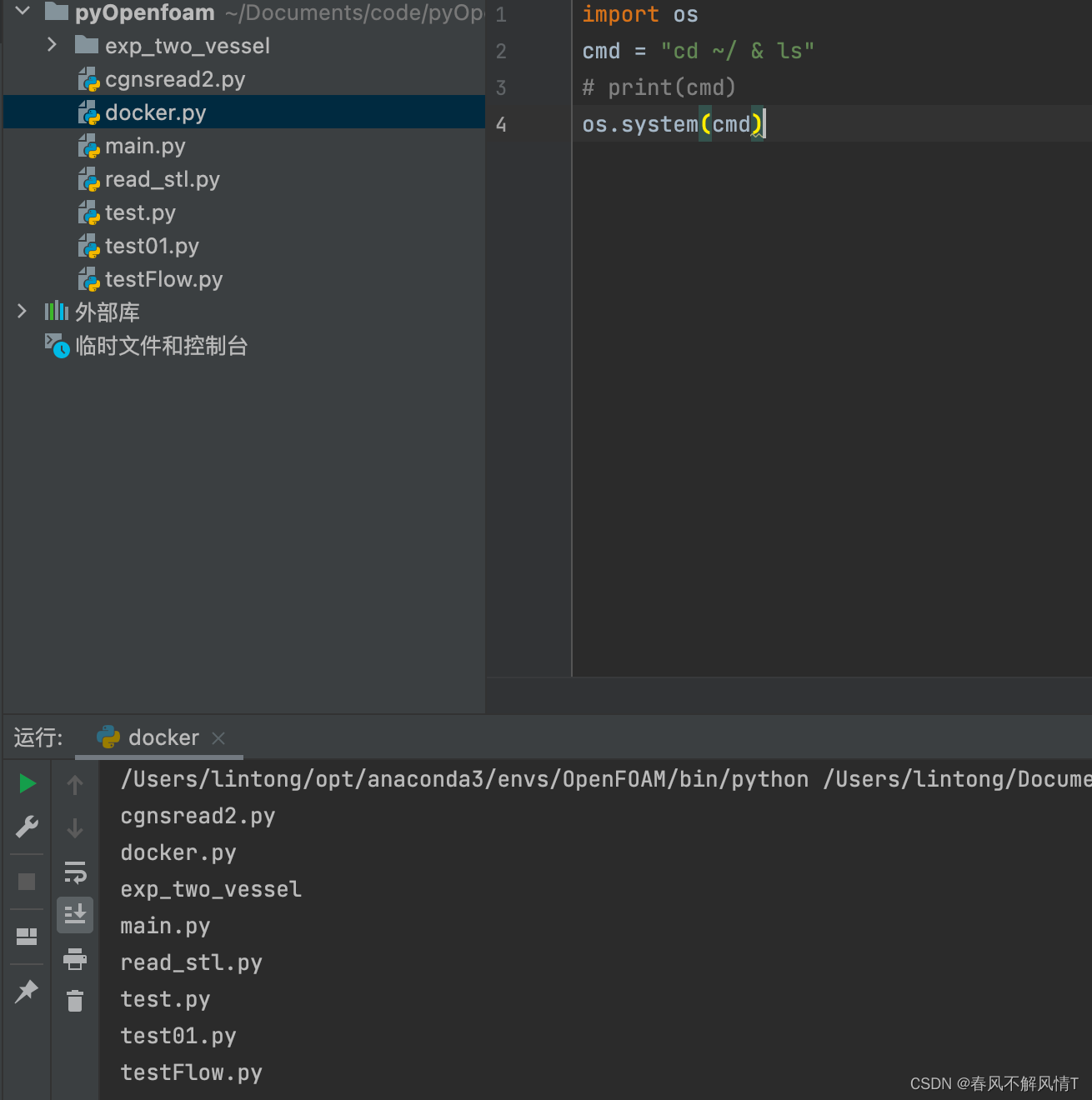Collapse the pyOpenfoam project root folder
This screenshot has width=1092, height=1100.
(21, 12)
